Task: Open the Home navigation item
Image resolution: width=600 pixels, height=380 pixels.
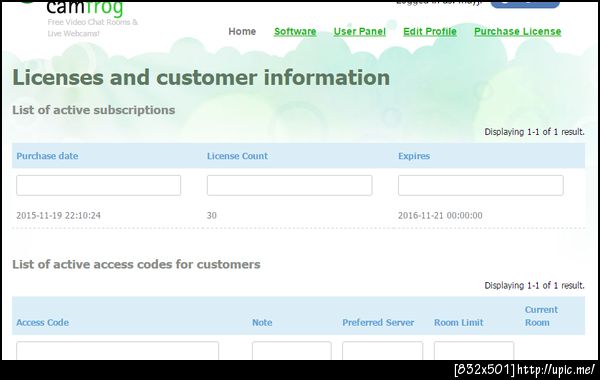Action: (242, 31)
